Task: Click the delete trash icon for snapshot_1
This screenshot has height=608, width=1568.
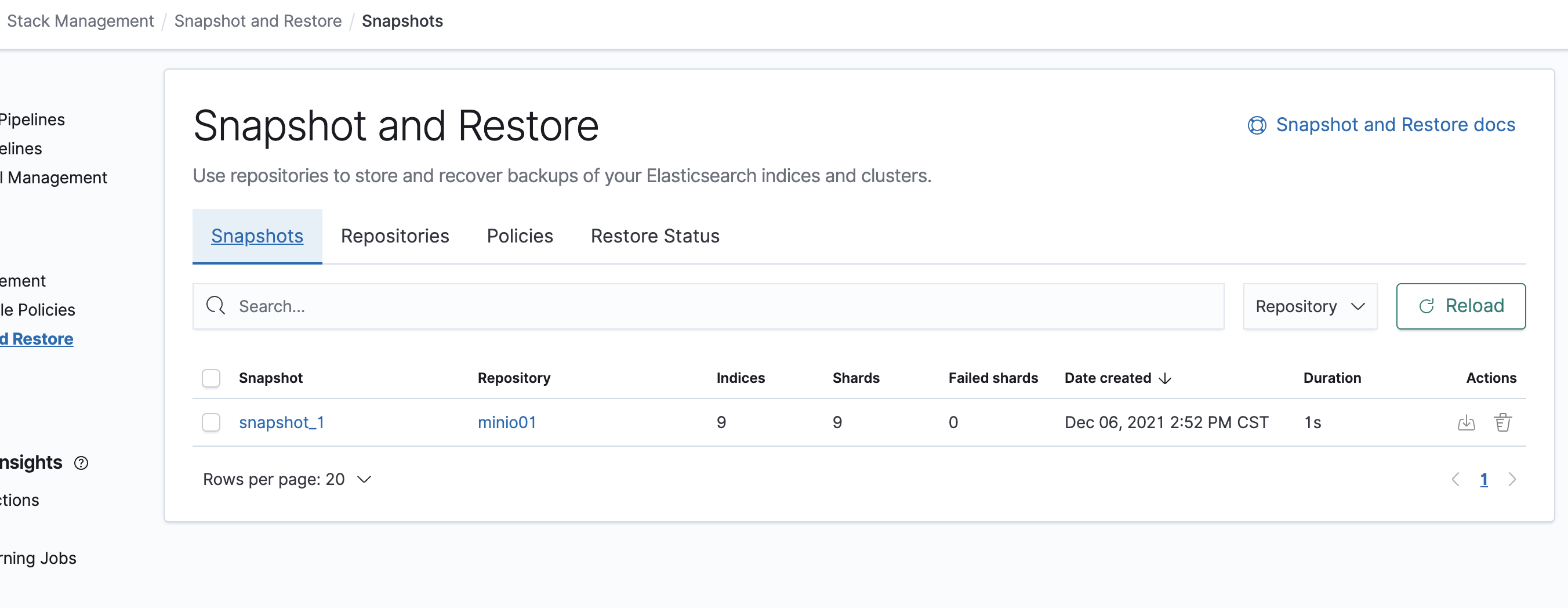Action: coord(1502,422)
